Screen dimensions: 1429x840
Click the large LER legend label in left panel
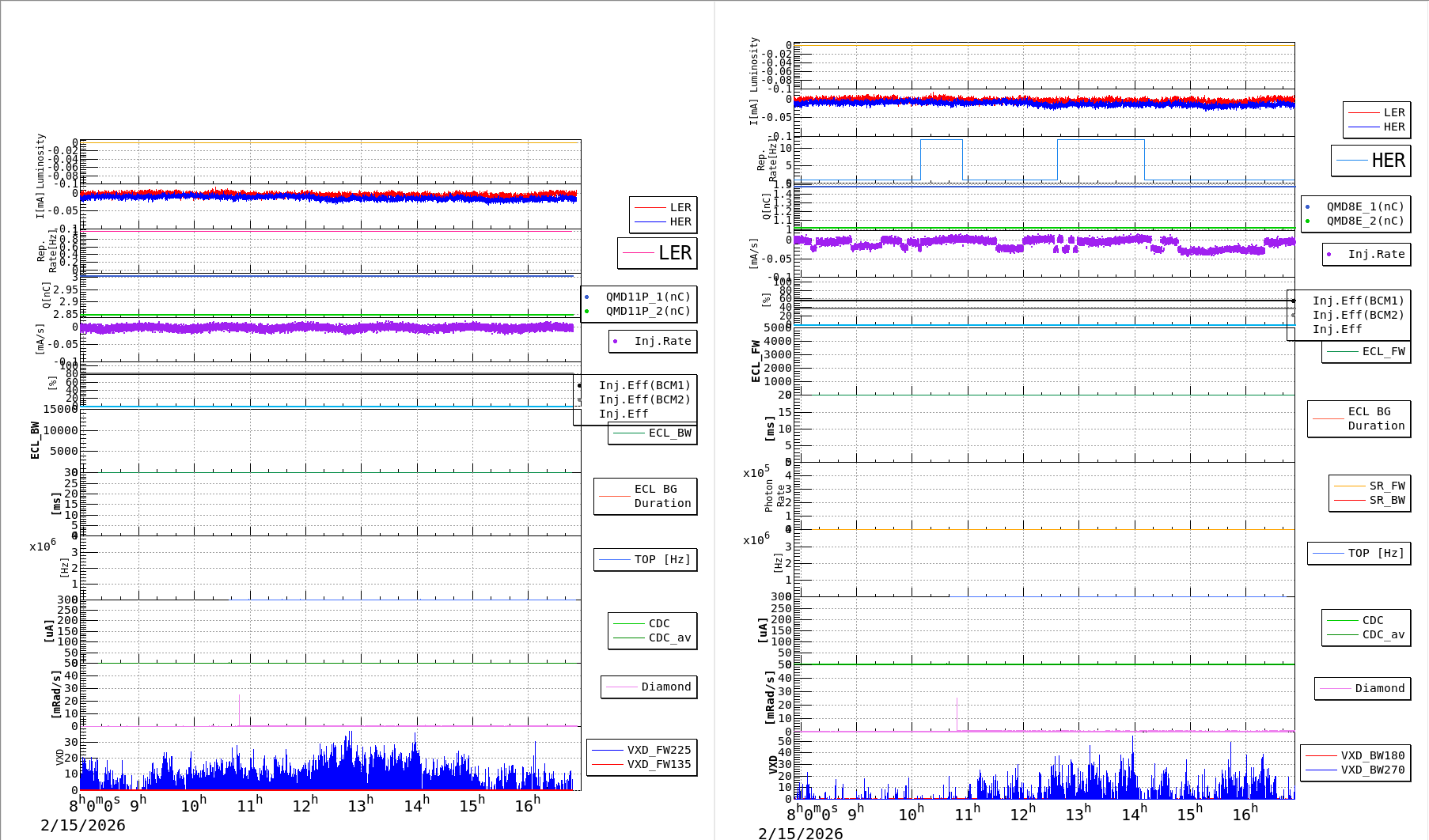[674, 253]
